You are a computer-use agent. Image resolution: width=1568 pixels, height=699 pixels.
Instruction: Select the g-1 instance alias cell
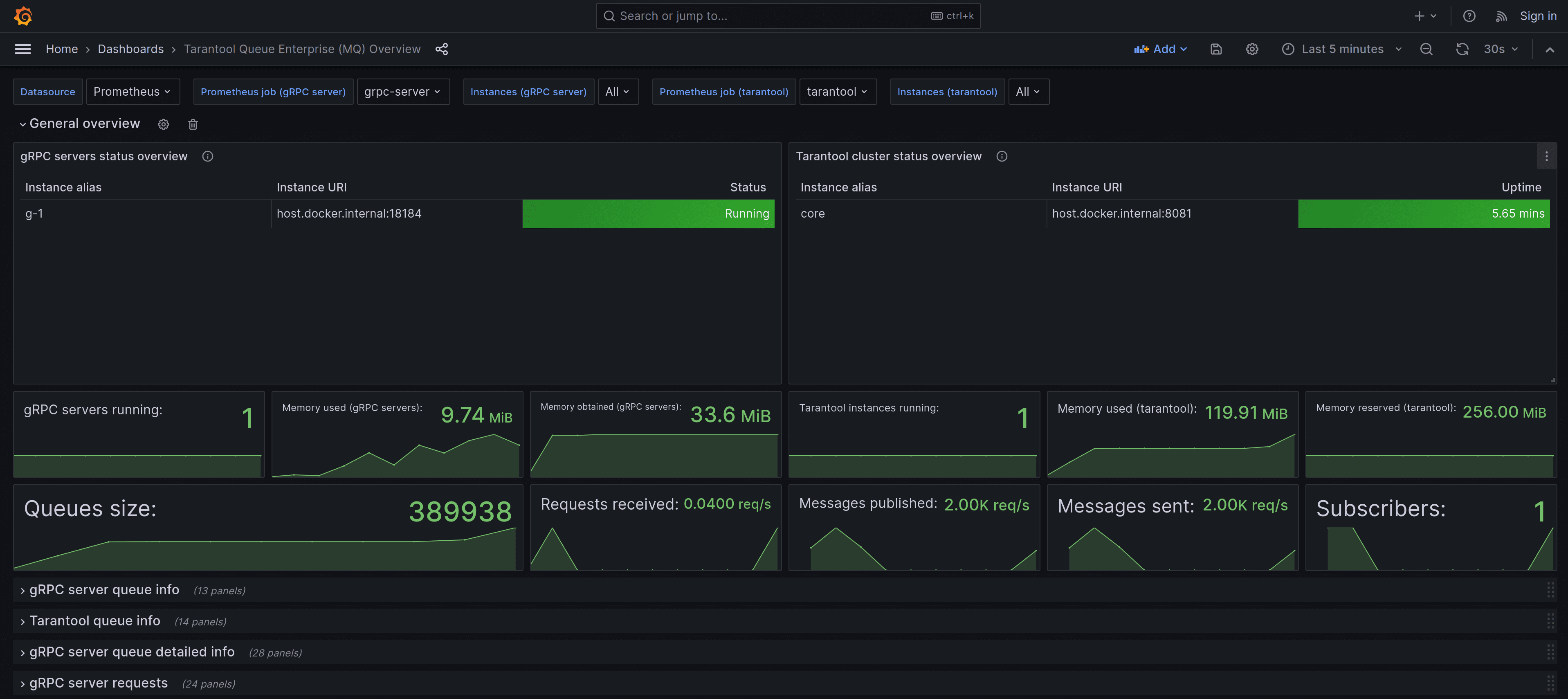[x=146, y=214]
